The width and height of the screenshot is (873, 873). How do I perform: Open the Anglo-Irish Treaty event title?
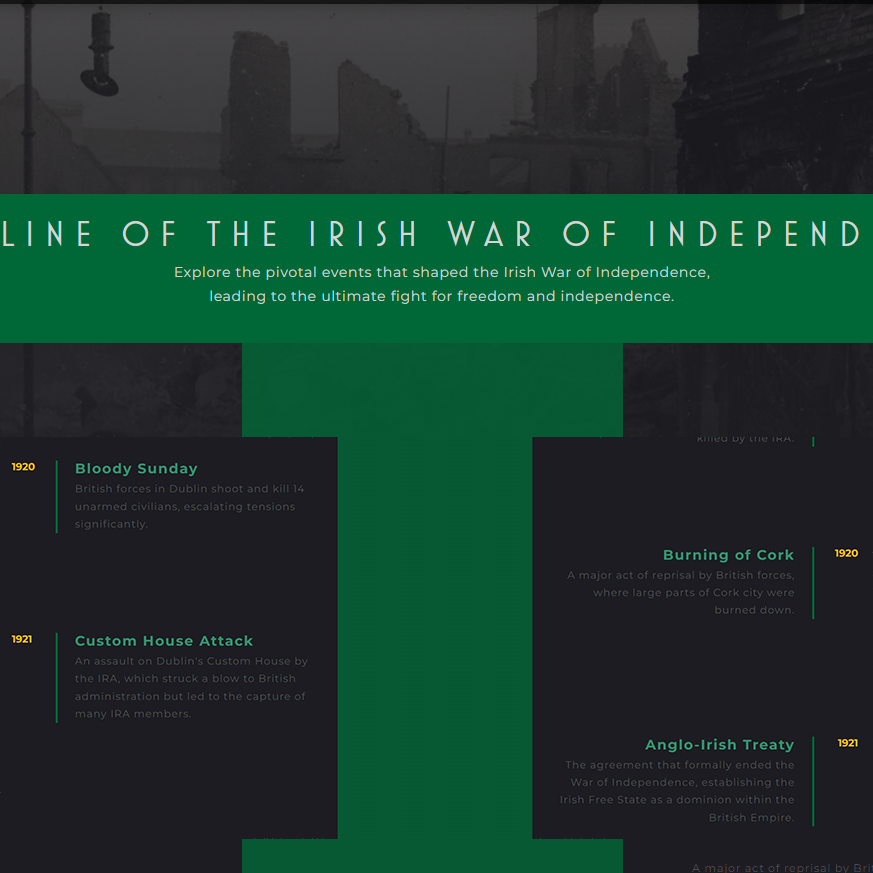719,744
